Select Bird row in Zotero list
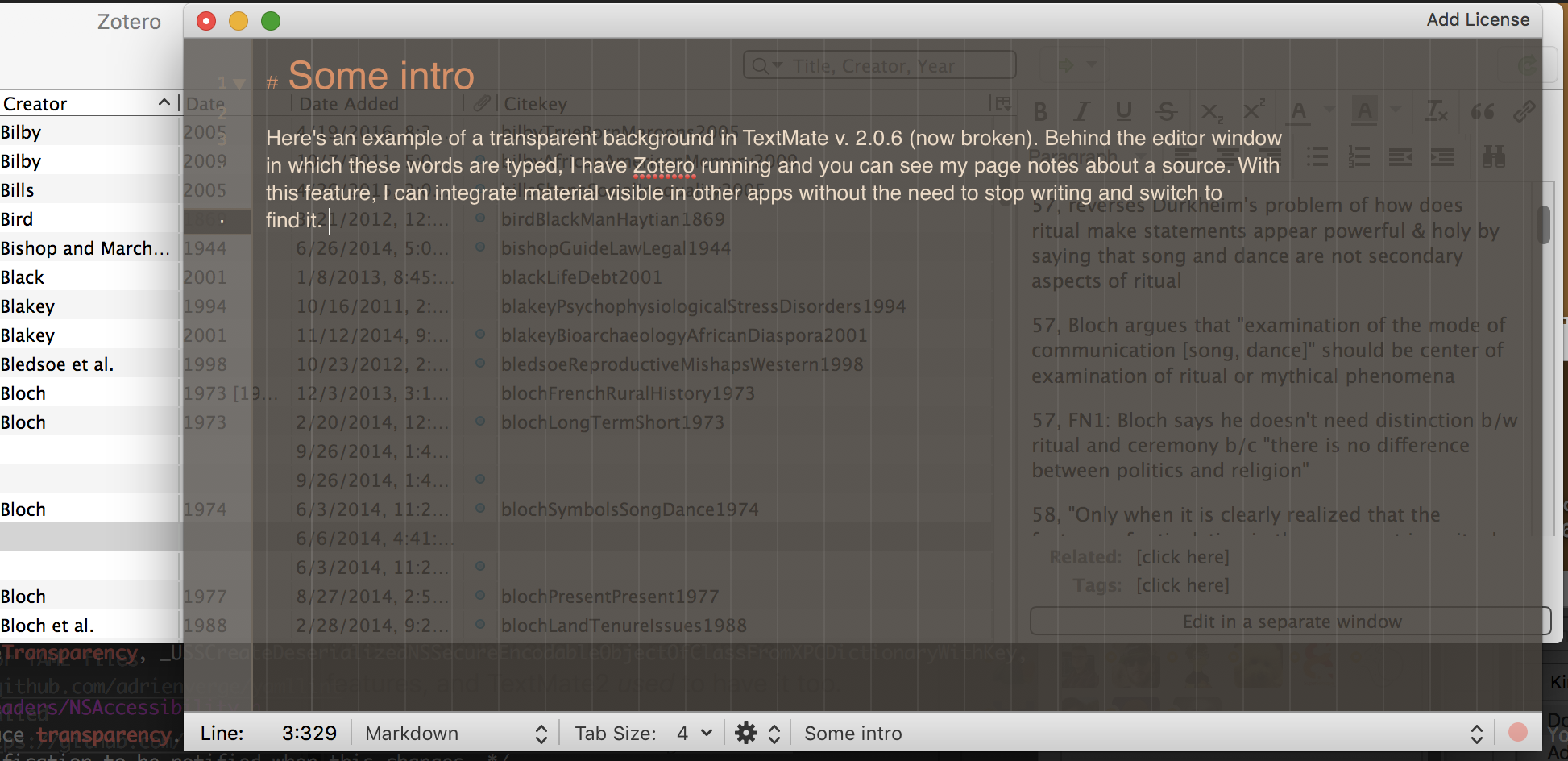Screen dimensions: 1568x761 pos(89,219)
